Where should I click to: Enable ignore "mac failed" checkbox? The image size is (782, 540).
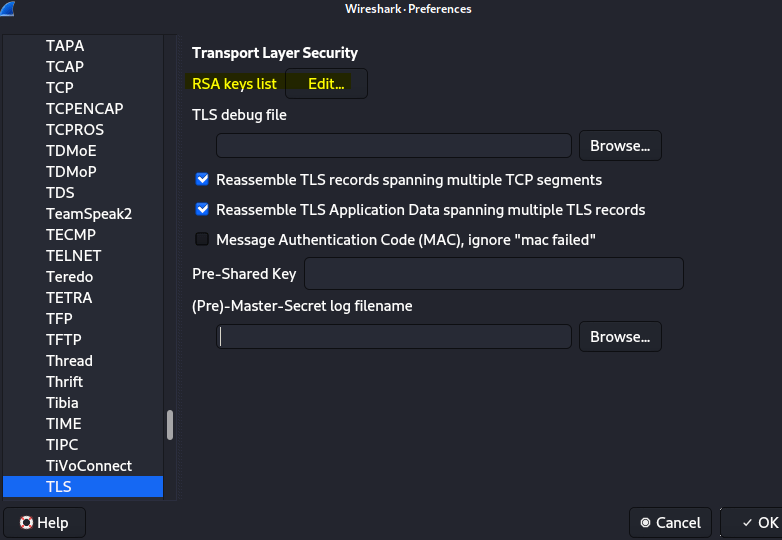pos(202,239)
